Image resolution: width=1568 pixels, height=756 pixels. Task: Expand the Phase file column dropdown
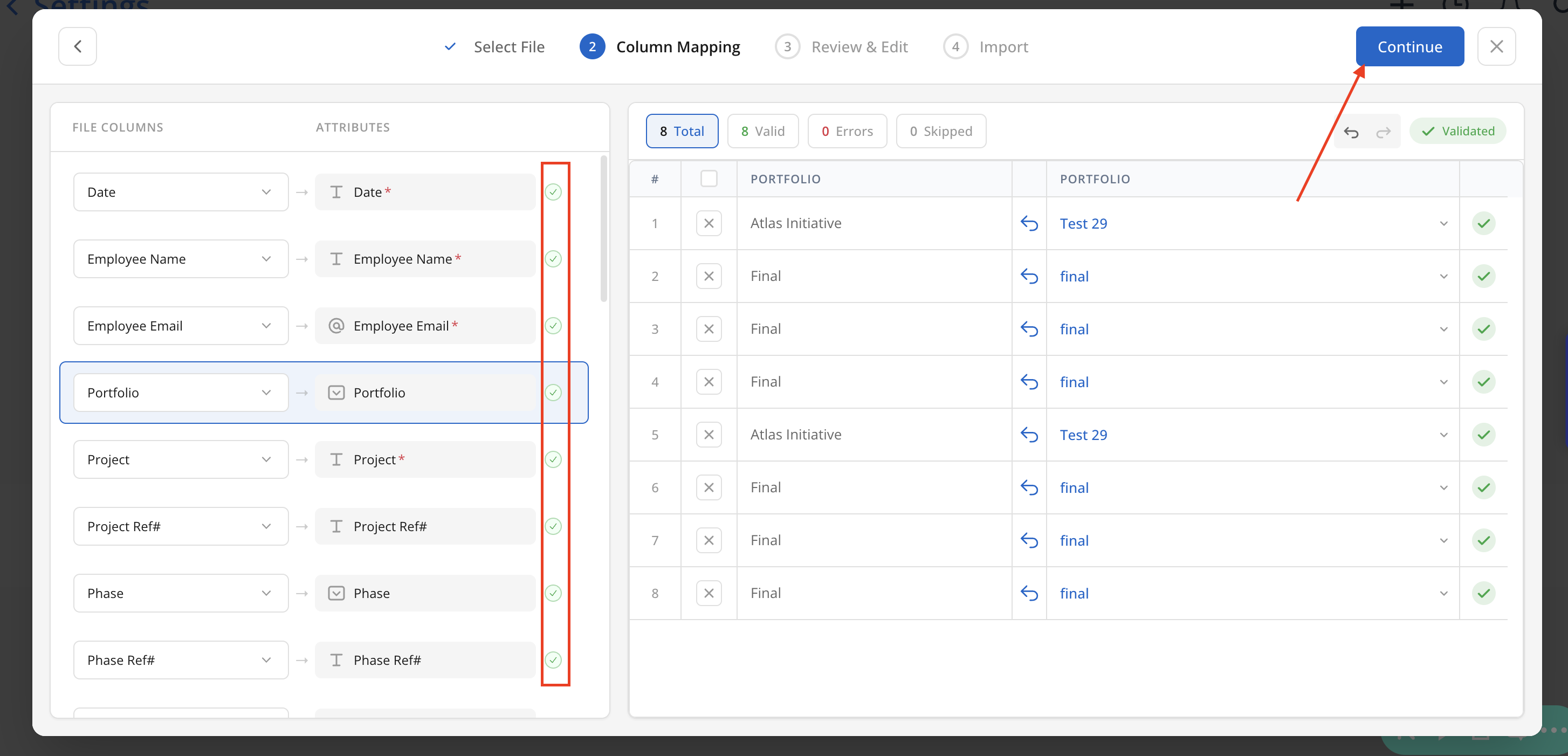pos(181,594)
